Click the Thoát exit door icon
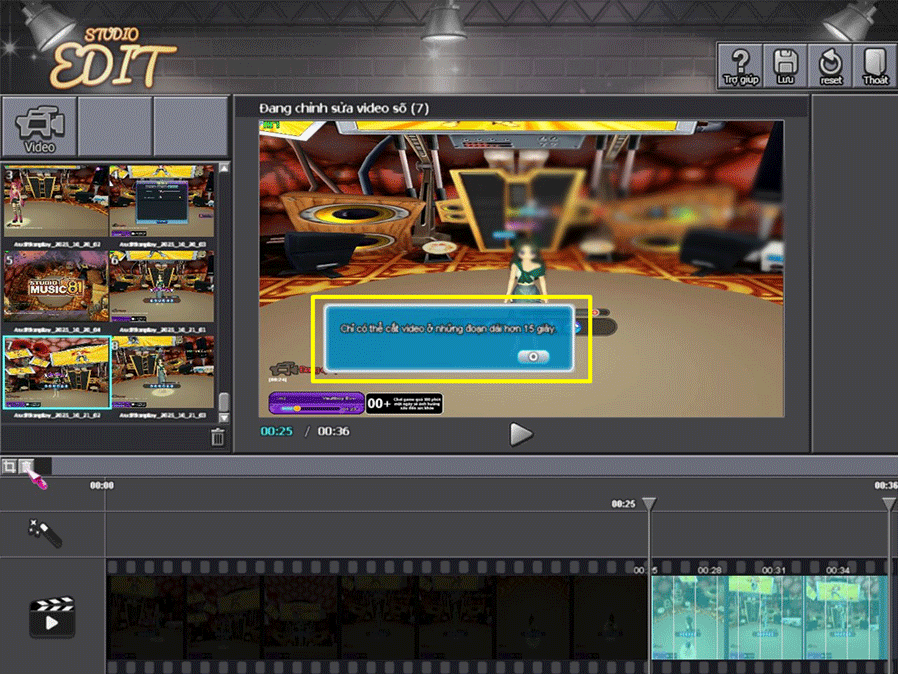Image resolution: width=898 pixels, height=674 pixels. pos(875,66)
